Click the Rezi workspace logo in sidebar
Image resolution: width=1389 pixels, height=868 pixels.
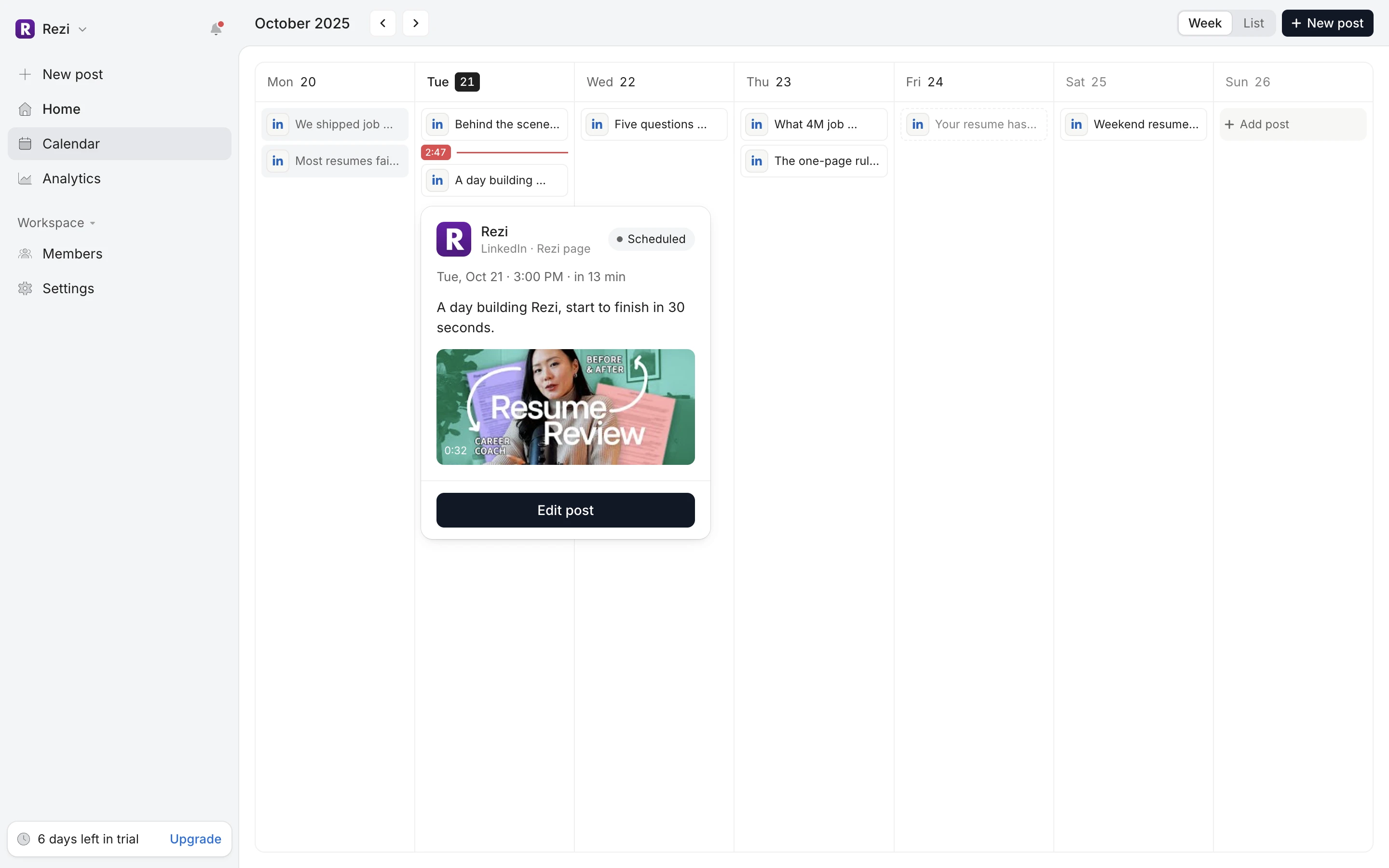click(25, 29)
